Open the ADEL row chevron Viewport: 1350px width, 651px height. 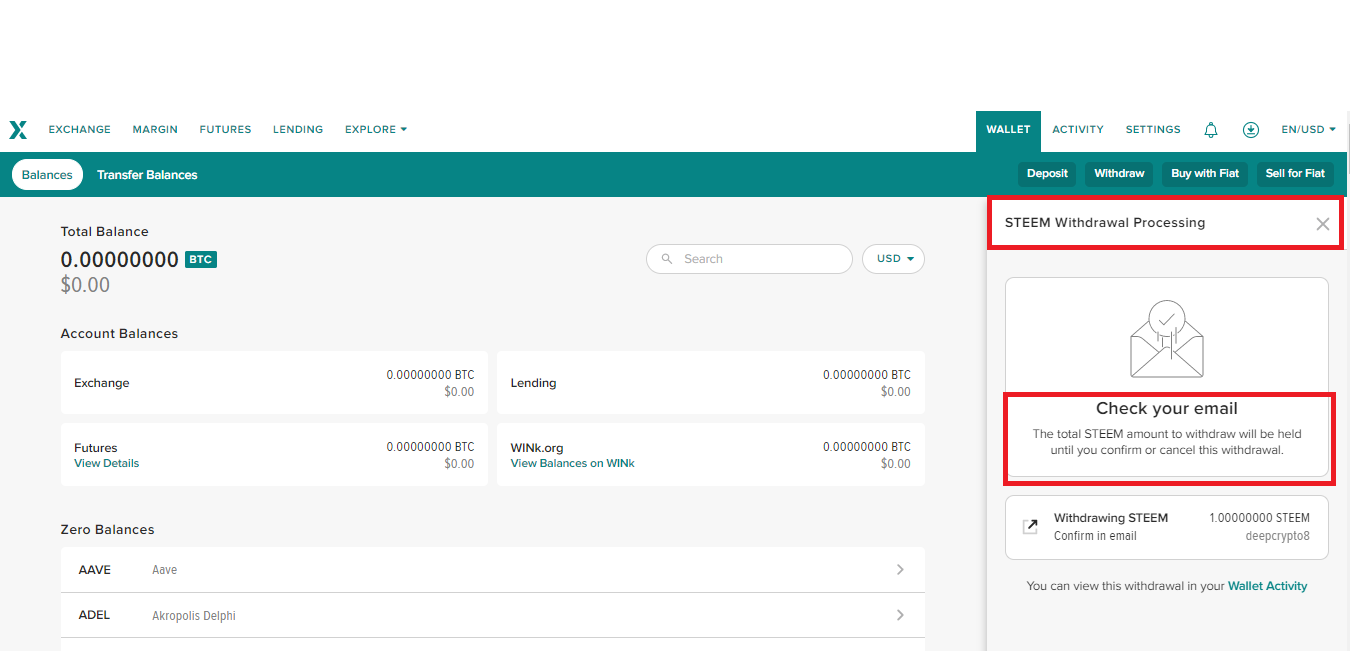(x=900, y=615)
